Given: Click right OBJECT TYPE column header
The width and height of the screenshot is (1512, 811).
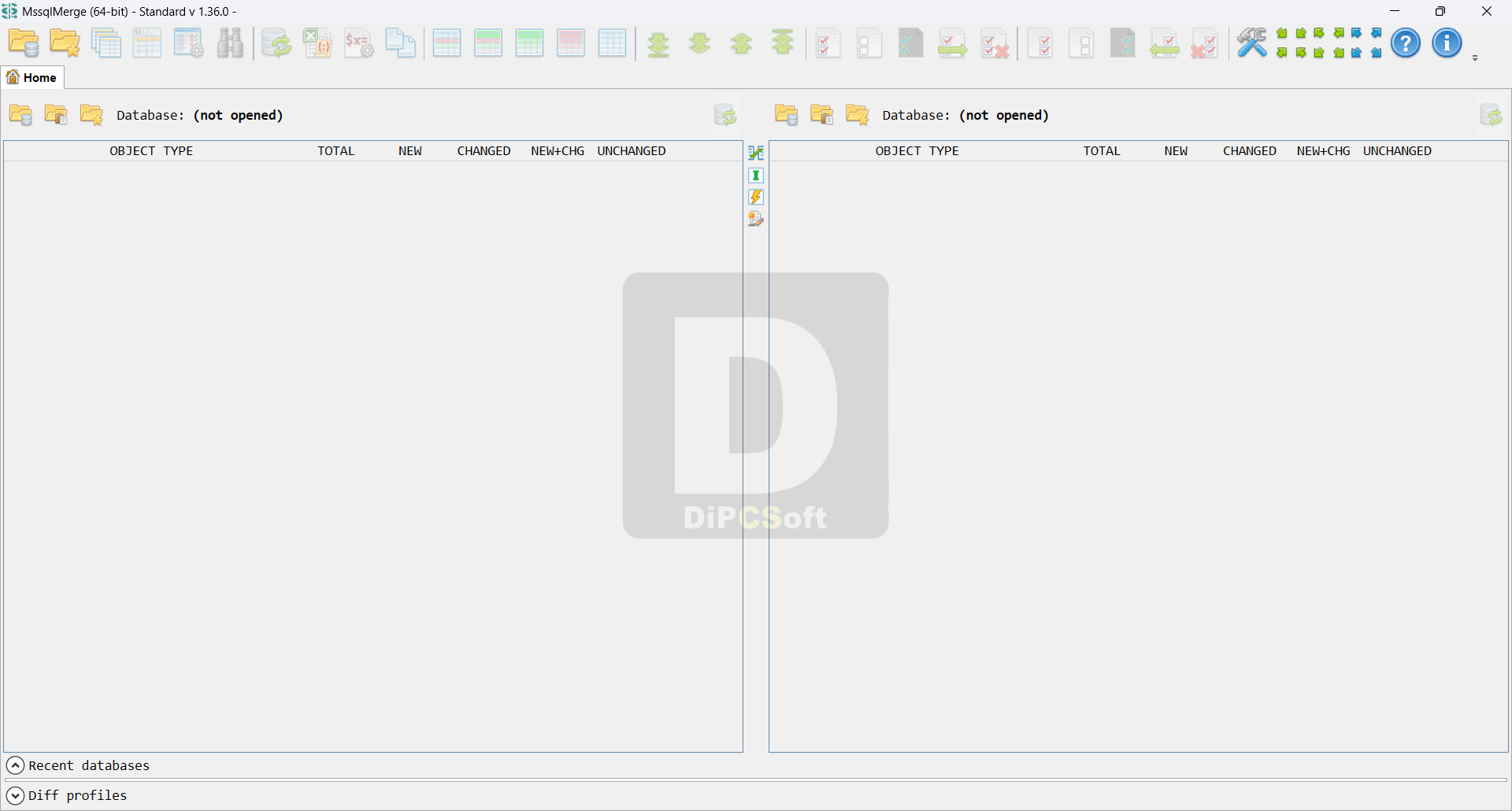Looking at the screenshot, I should (x=917, y=151).
